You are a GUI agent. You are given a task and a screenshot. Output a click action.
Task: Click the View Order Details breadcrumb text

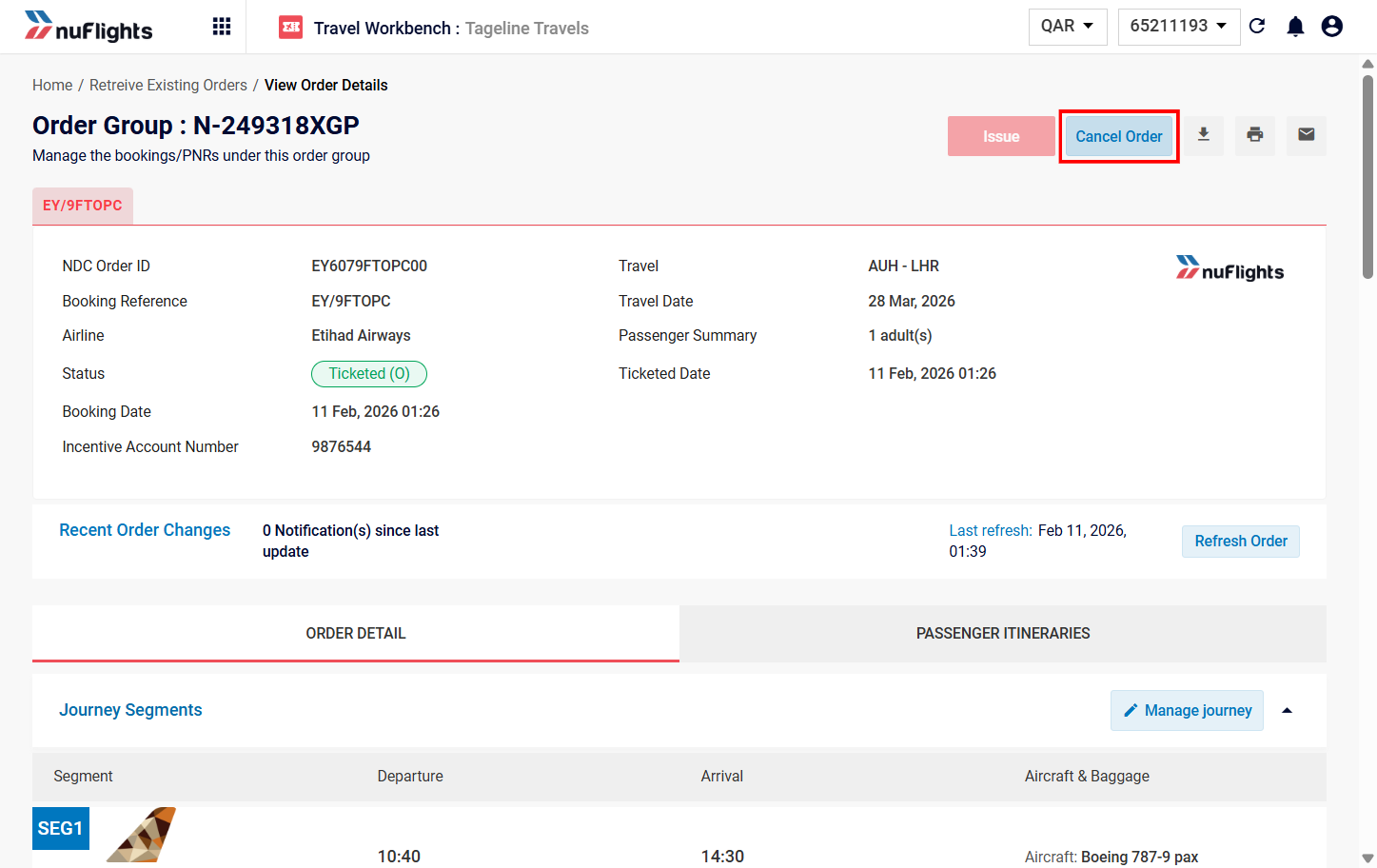pos(326,85)
